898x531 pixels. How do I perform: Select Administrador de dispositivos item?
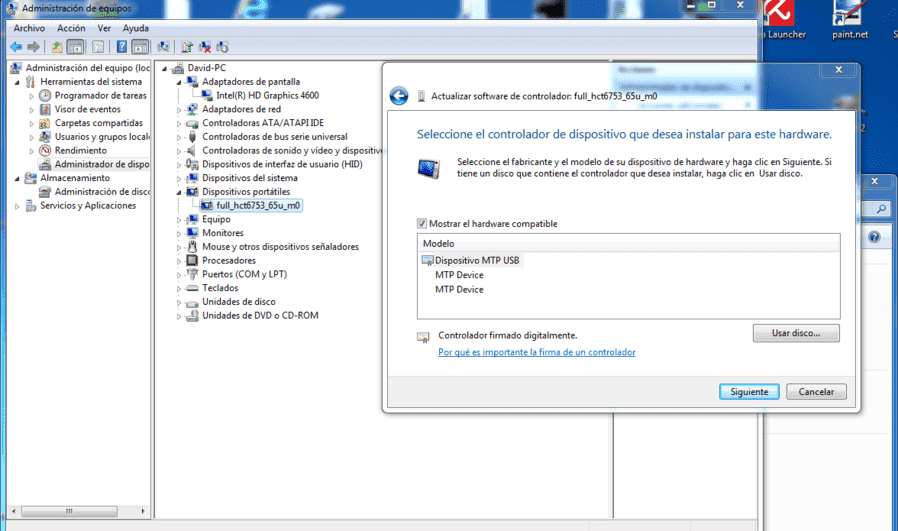[x=102, y=164]
